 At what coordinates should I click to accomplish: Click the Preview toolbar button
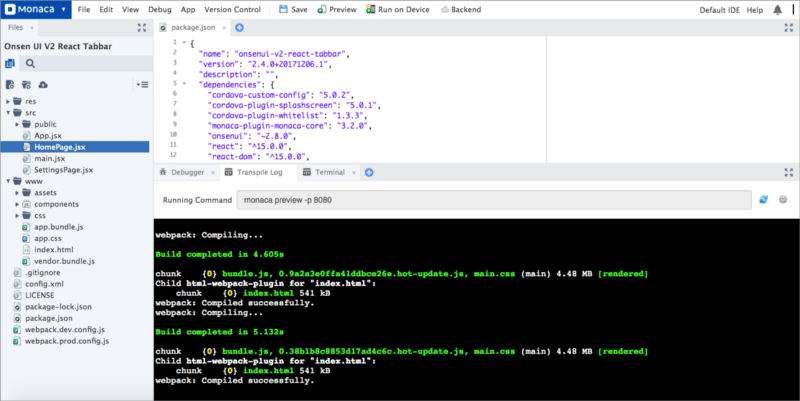pyautogui.click(x=337, y=10)
